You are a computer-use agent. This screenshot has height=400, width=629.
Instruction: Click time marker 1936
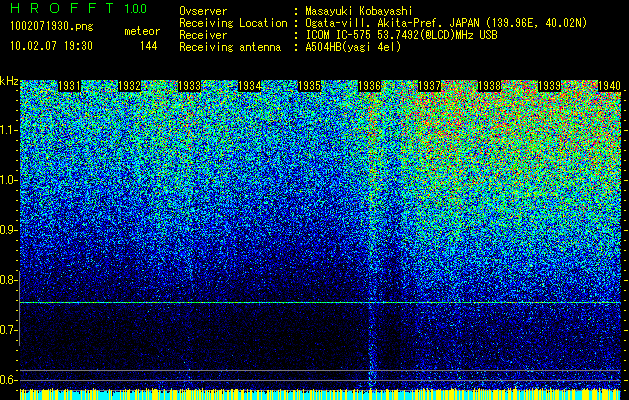369,86
